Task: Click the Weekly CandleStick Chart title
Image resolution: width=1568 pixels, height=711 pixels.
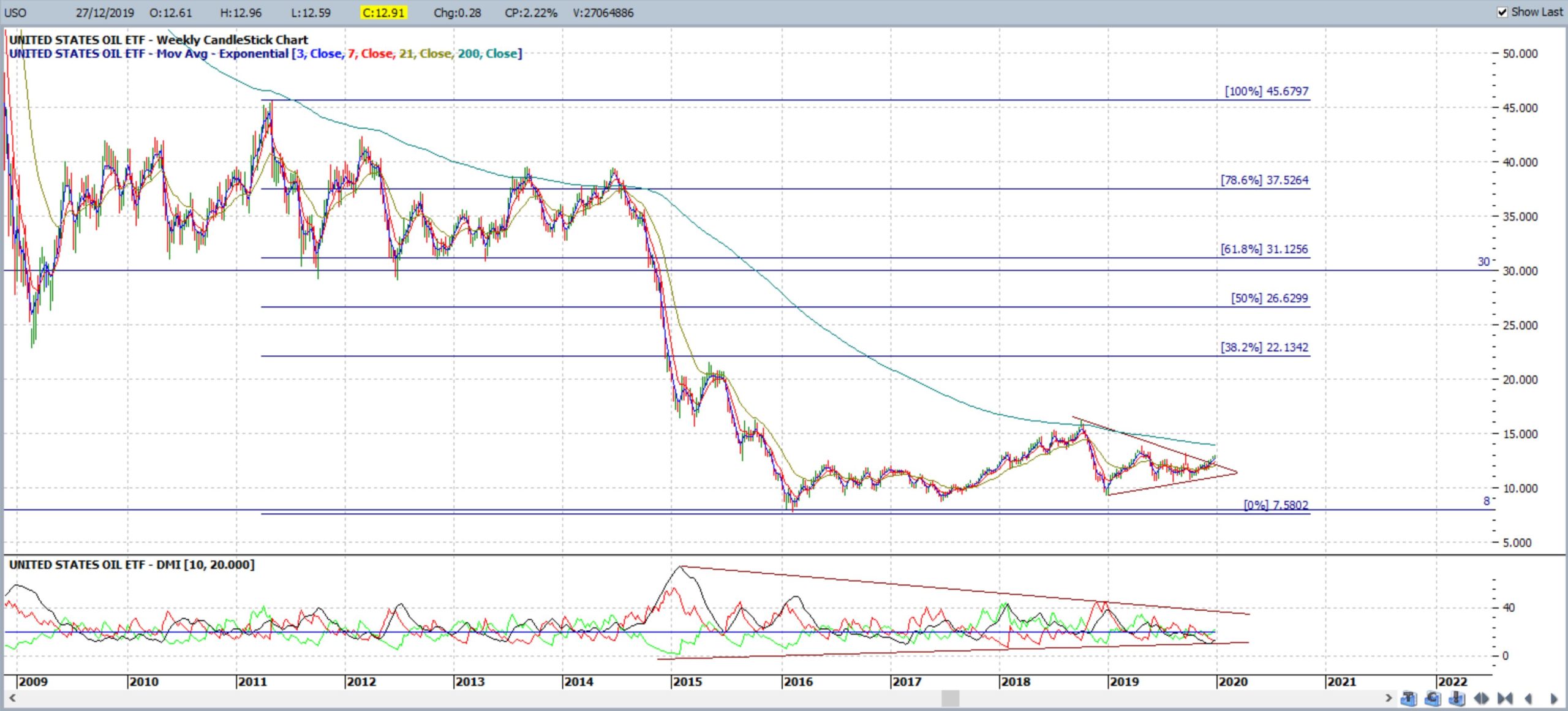Action: tap(159, 40)
